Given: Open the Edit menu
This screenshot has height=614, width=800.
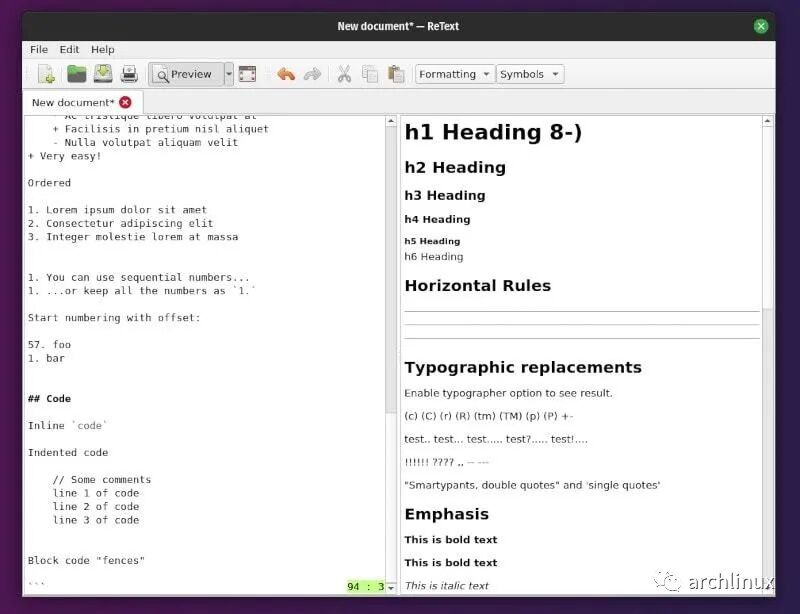Looking at the screenshot, I should 69,50.
